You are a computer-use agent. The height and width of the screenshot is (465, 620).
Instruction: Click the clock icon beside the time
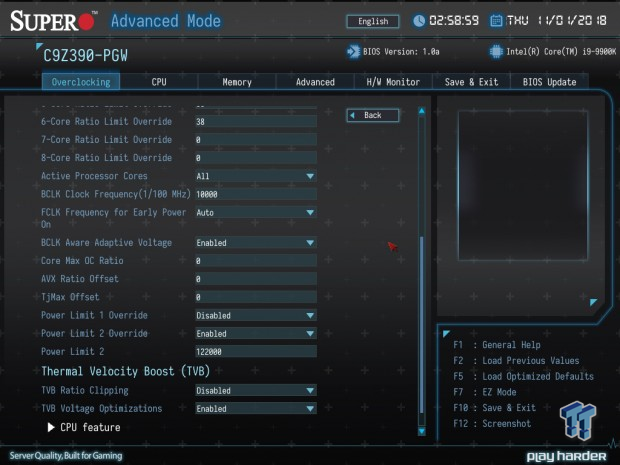(x=419, y=21)
